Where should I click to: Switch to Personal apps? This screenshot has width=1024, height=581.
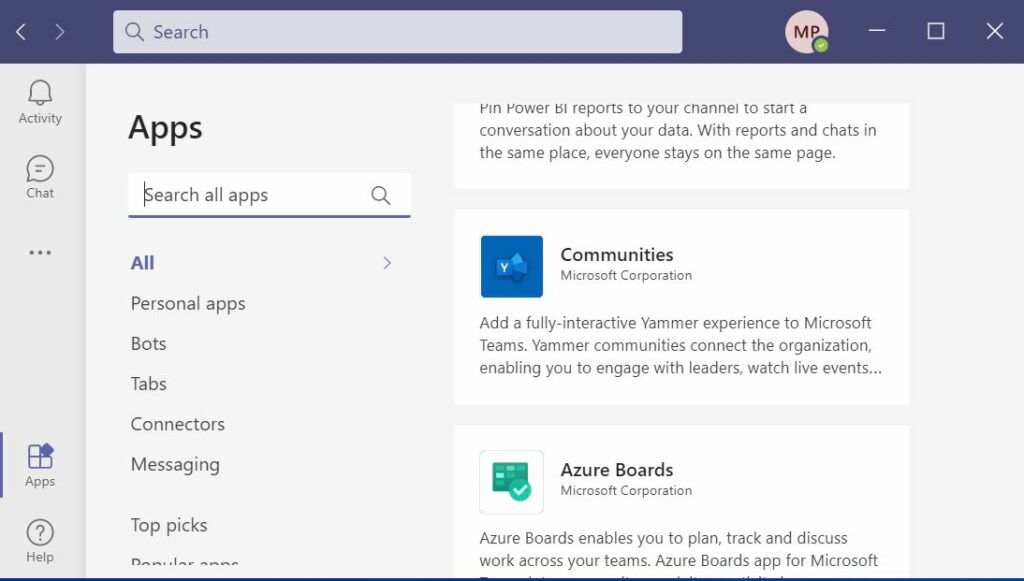(x=187, y=303)
